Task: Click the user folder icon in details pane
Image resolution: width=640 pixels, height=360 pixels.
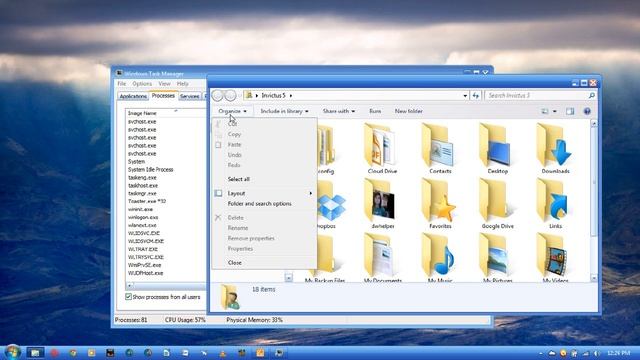Action: (x=231, y=297)
